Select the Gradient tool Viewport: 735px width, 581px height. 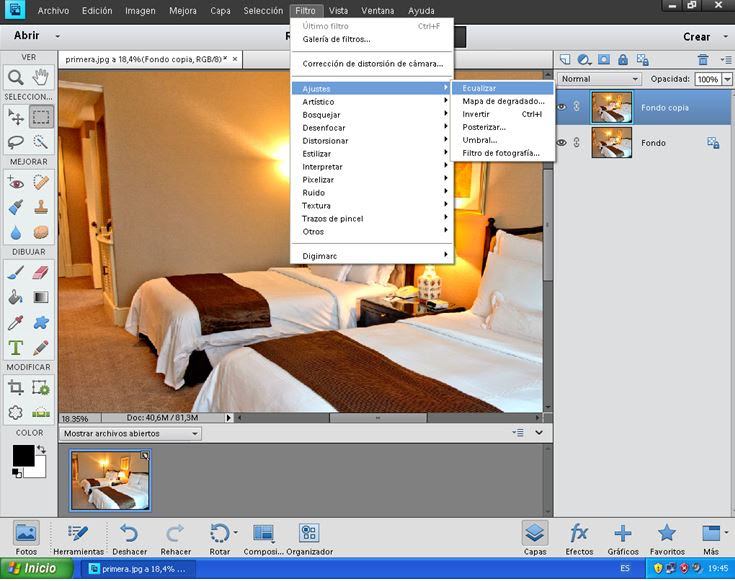(41, 297)
